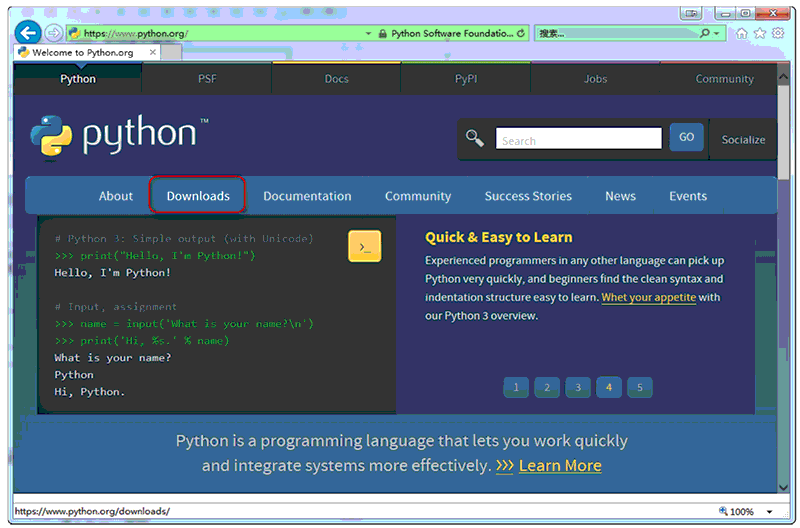
Task: Open the Docs top navigation tab
Action: 337,79
